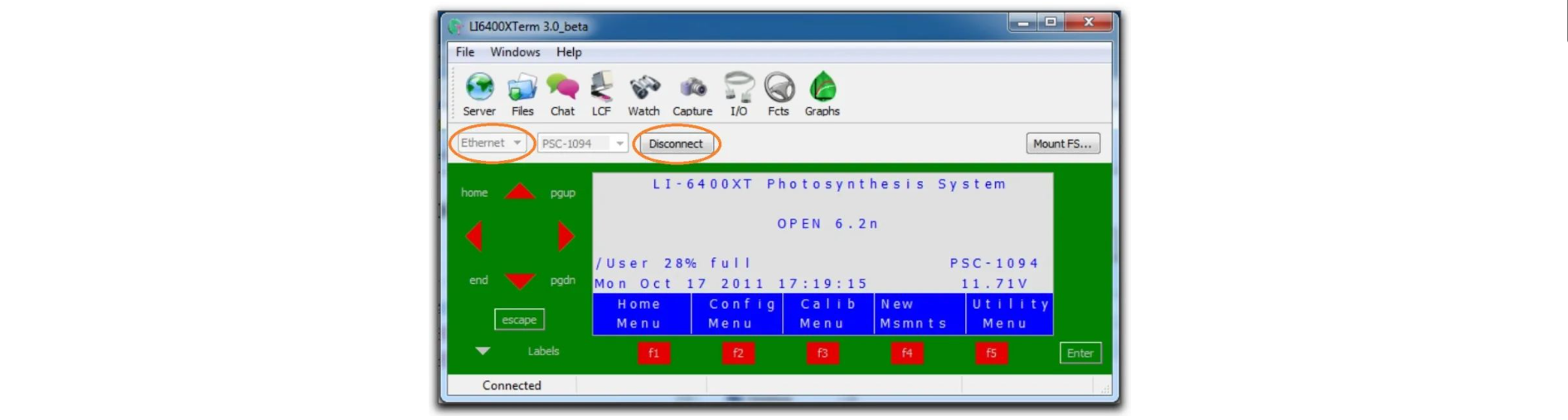This screenshot has width=1568, height=420.
Task: Open the Fcts steering wheel icon
Action: coord(779,94)
